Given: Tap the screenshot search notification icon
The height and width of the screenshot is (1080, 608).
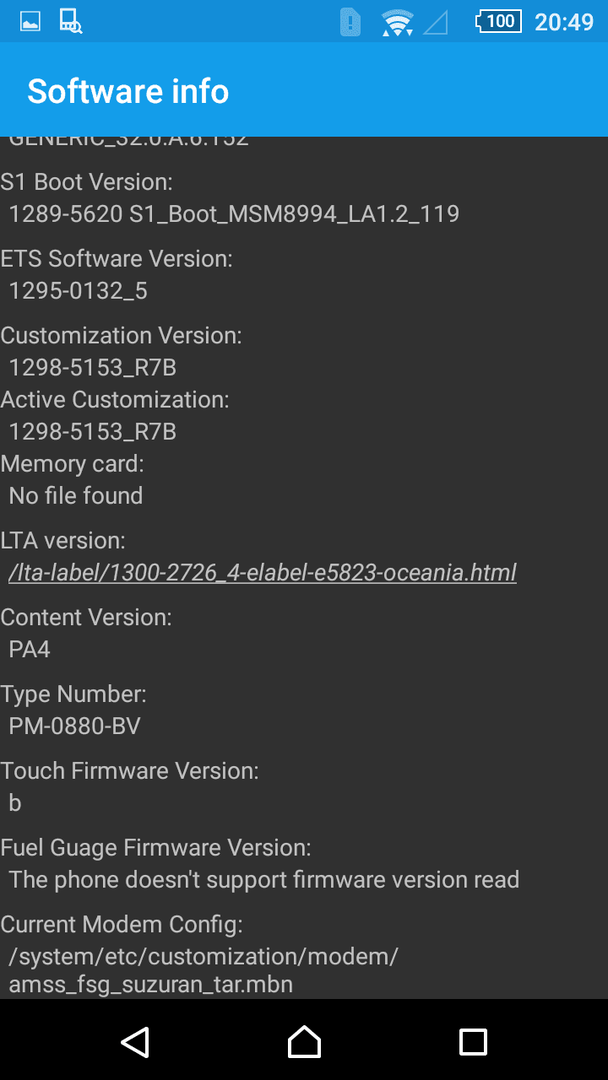Looking at the screenshot, I should pyautogui.click(x=70, y=21).
